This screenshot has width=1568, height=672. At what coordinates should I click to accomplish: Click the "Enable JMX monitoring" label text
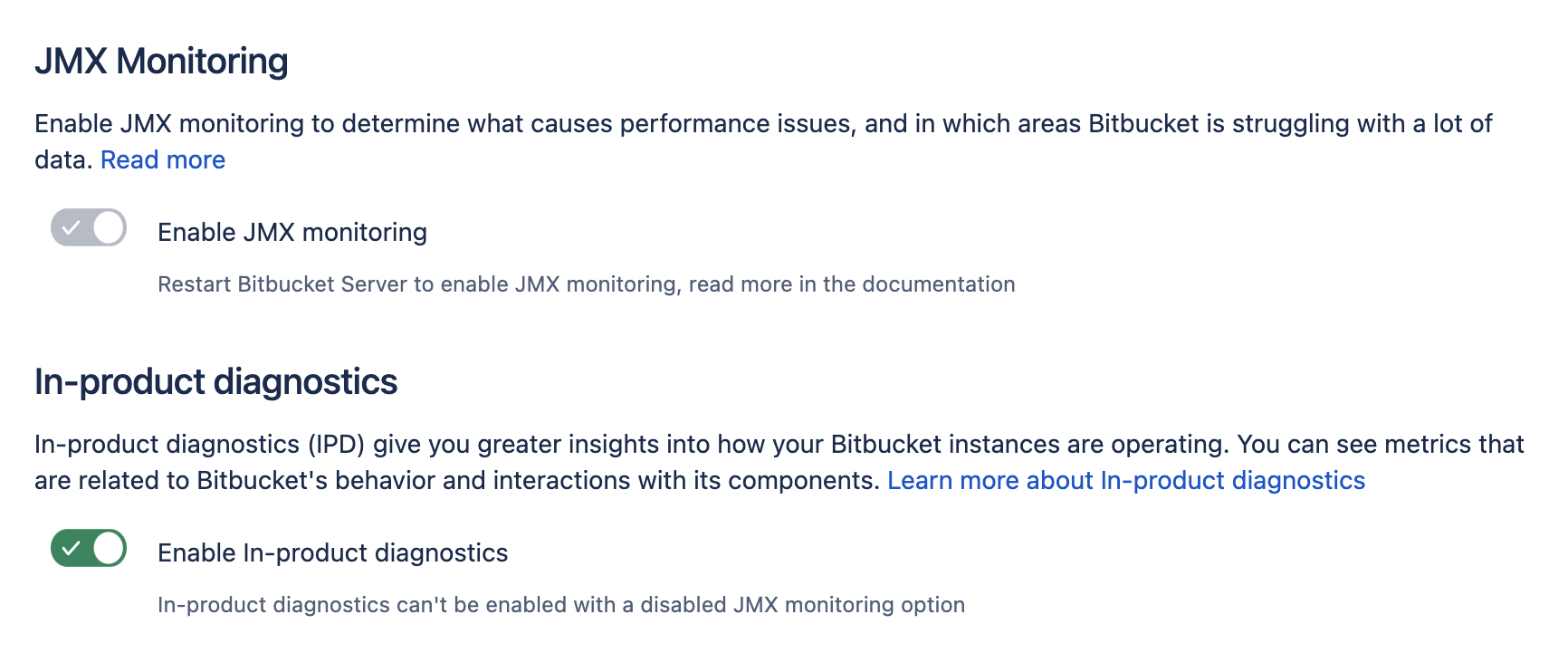coord(292,233)
